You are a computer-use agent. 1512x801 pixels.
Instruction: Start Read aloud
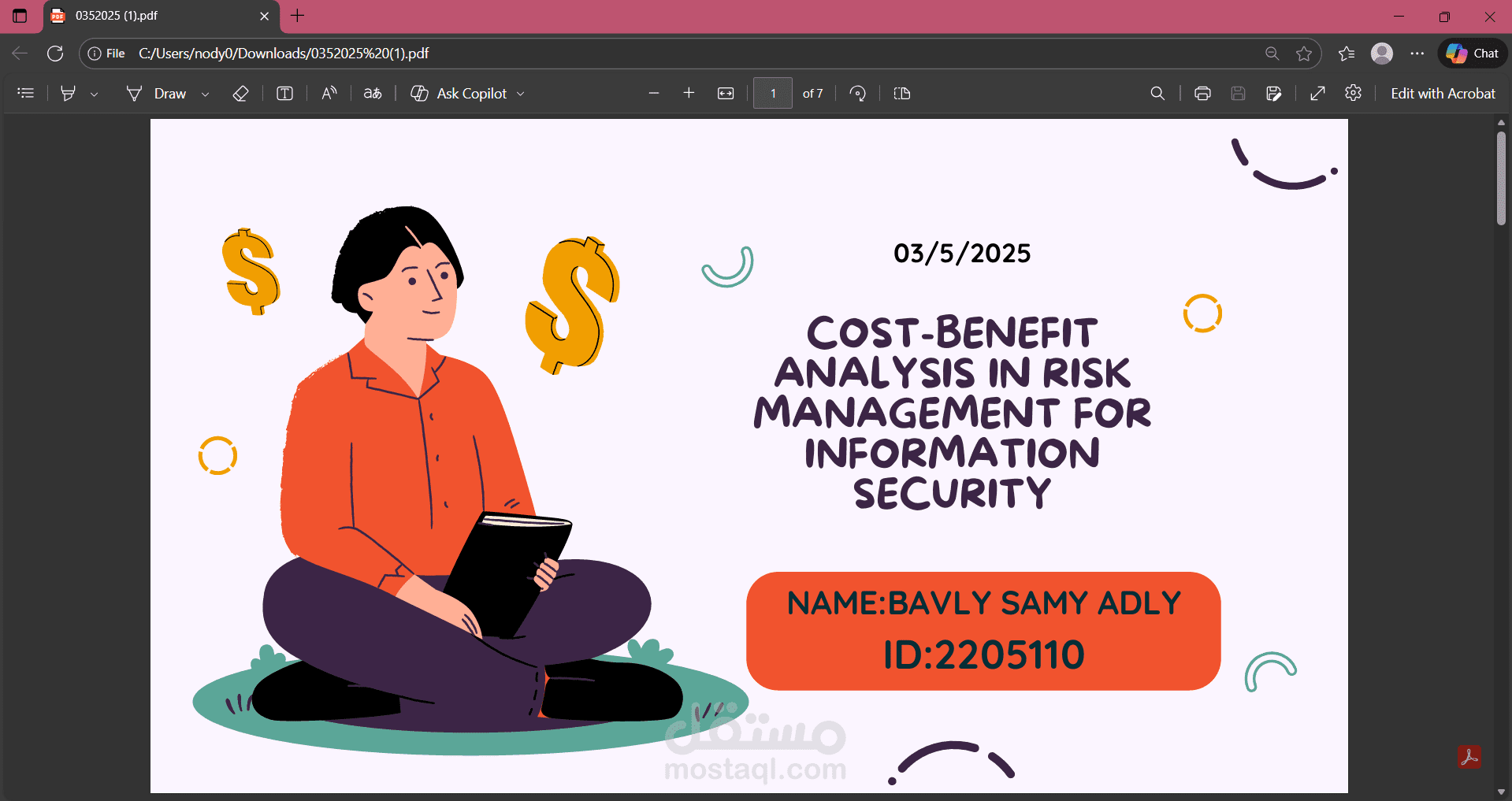pos(329,93)
